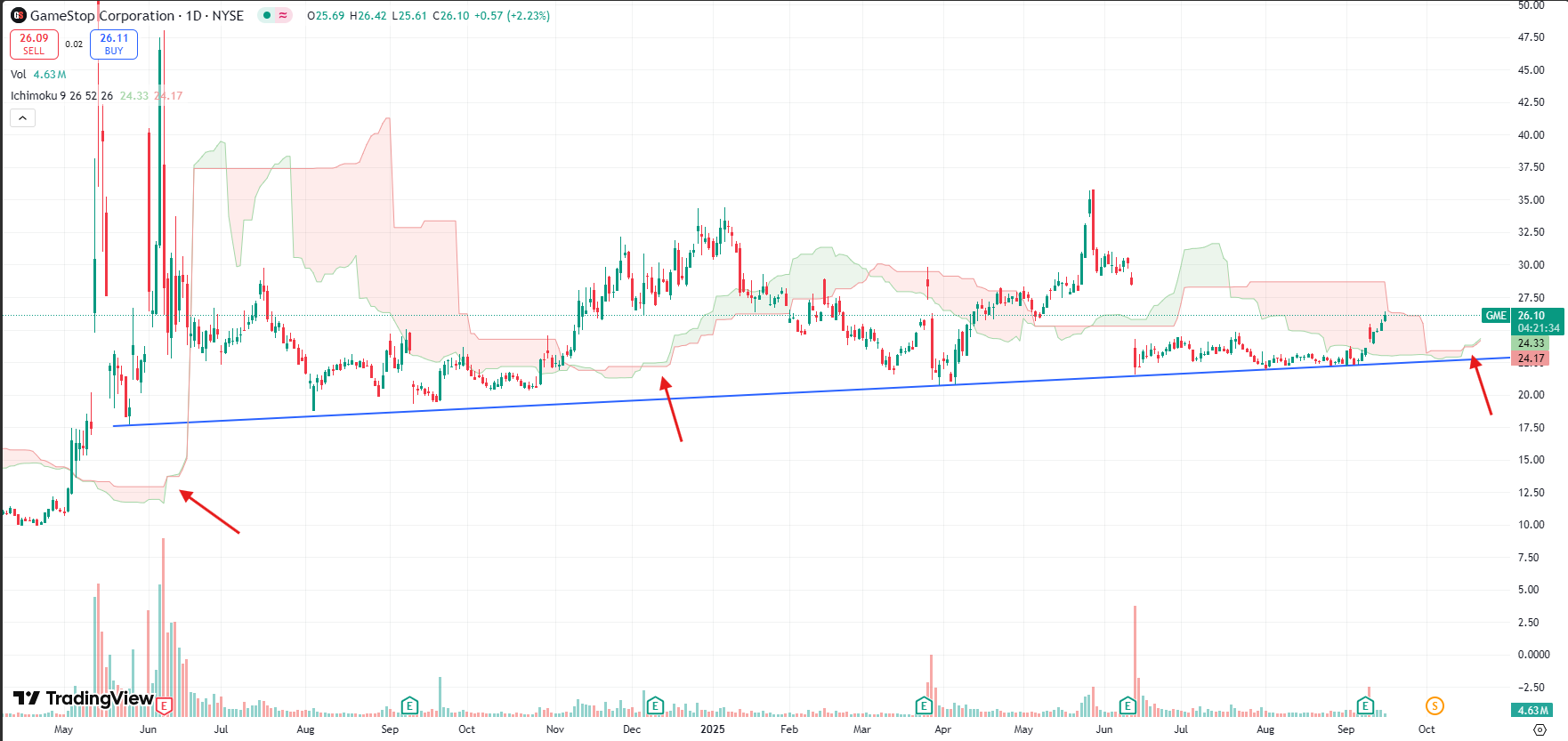The height and width of the screenshot is (741, 1568).
Task: Click the +0.57 (+2.23%) change value
Action: pos(512,16)
